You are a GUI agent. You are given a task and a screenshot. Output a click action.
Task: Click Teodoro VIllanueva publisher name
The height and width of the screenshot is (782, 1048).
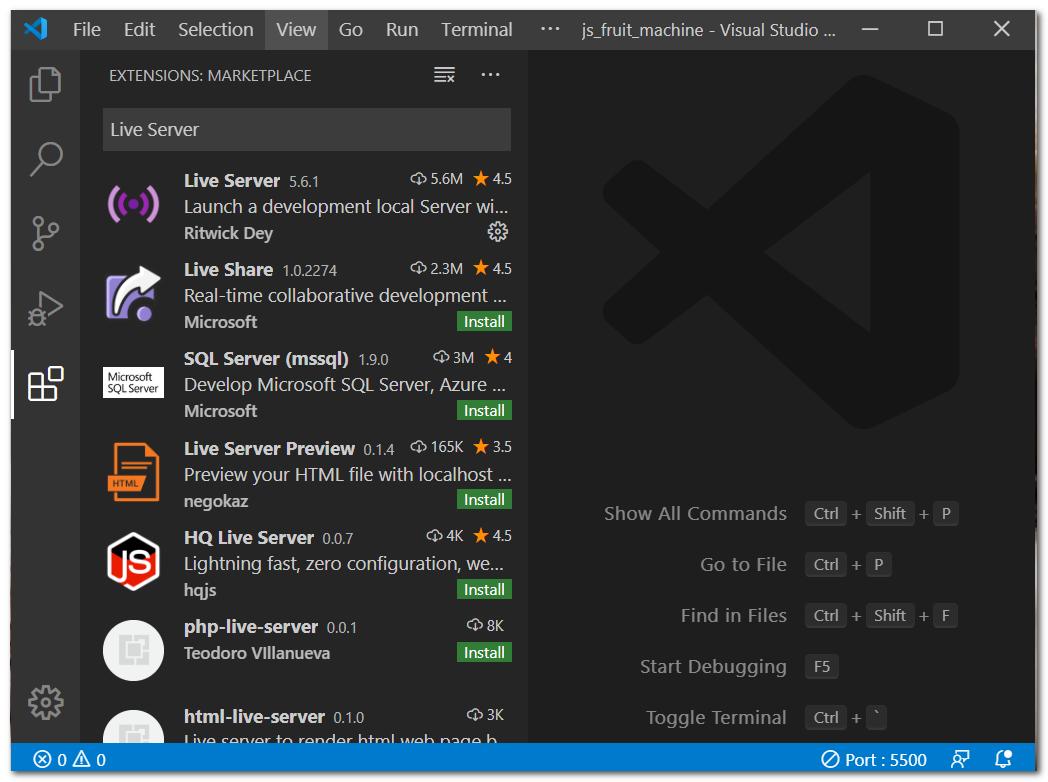pos(257,653)
